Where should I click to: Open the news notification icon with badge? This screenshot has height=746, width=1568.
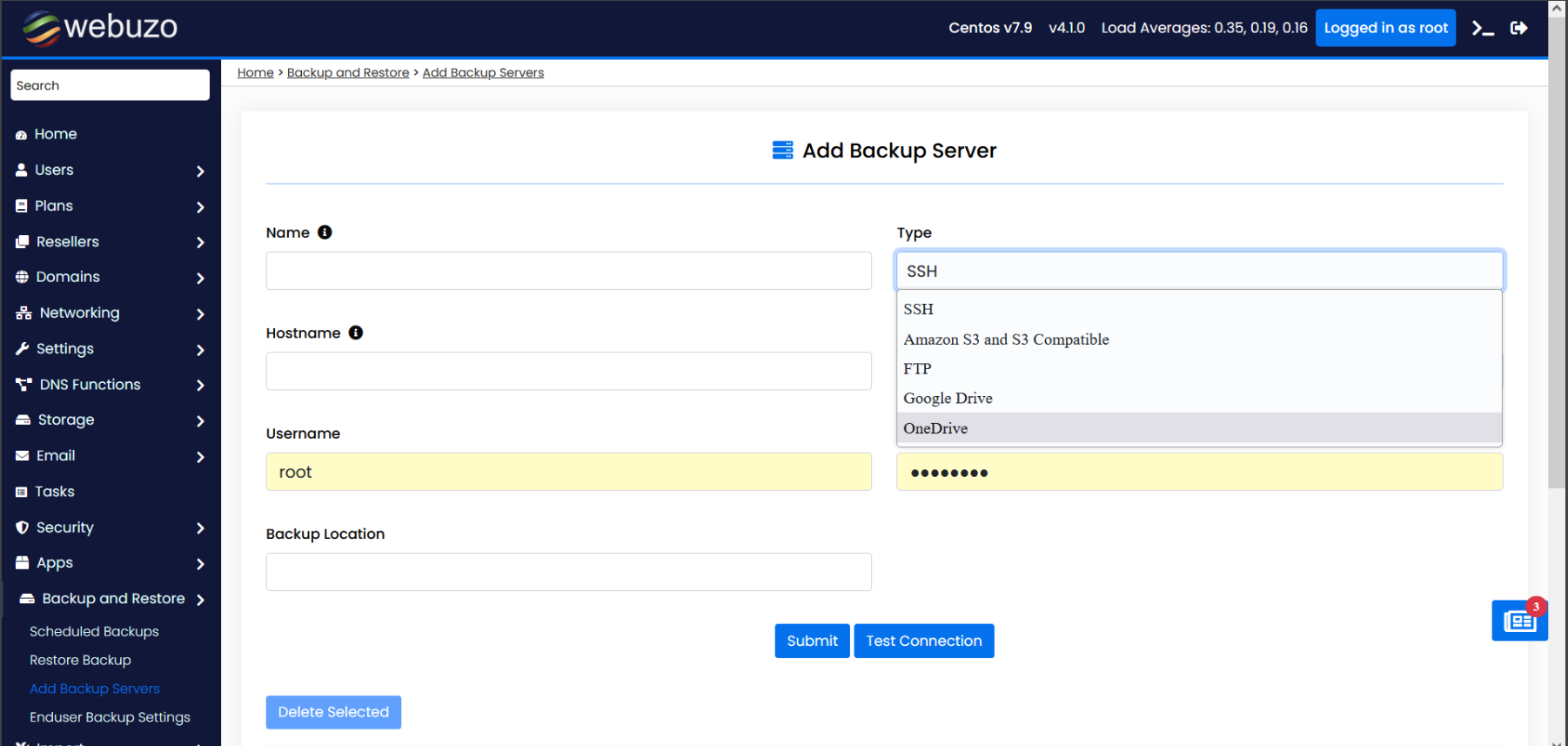[x=1519, y=621]
